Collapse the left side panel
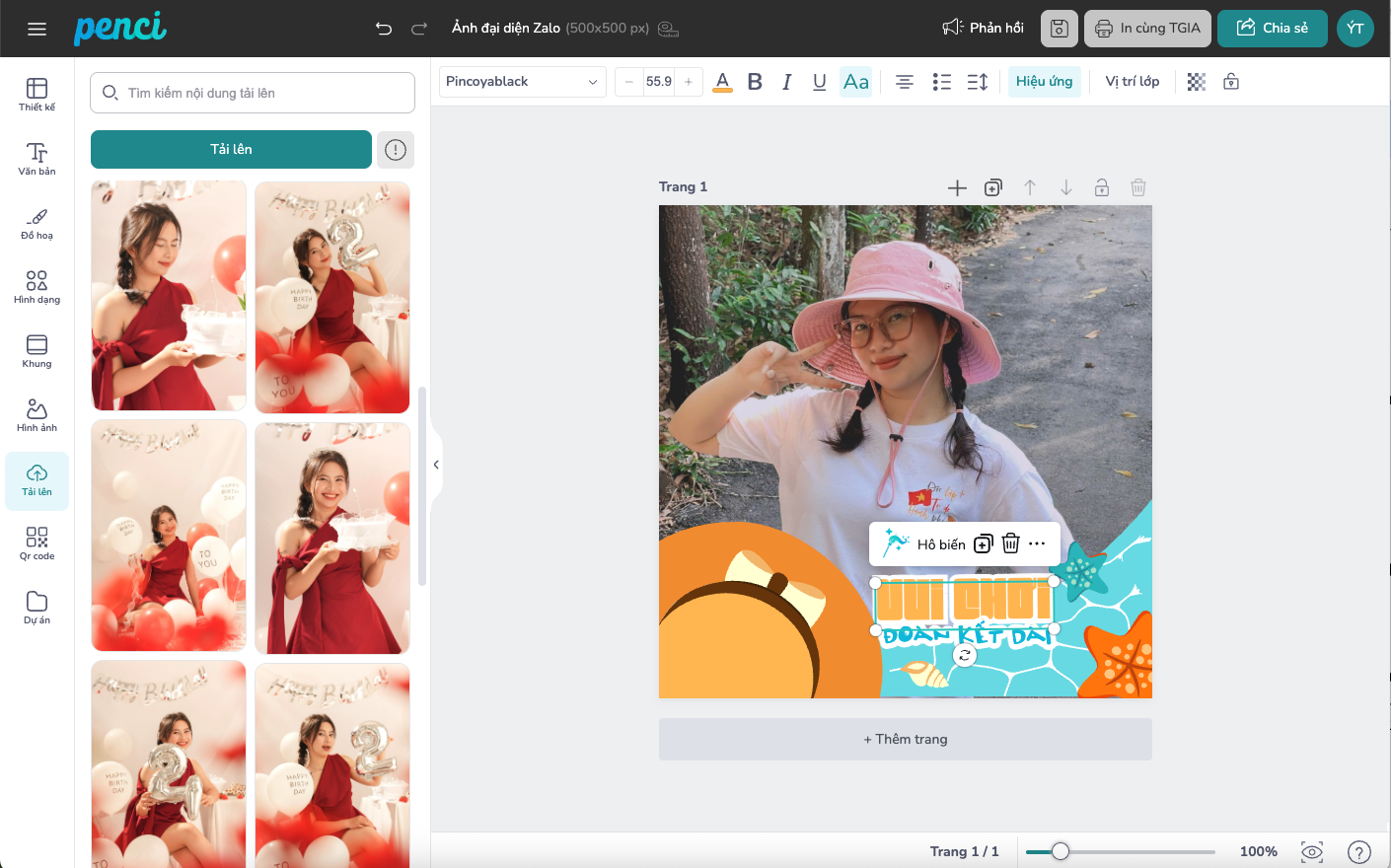Viewport: 1391px width, 868px height. click(x=436, y=465)
